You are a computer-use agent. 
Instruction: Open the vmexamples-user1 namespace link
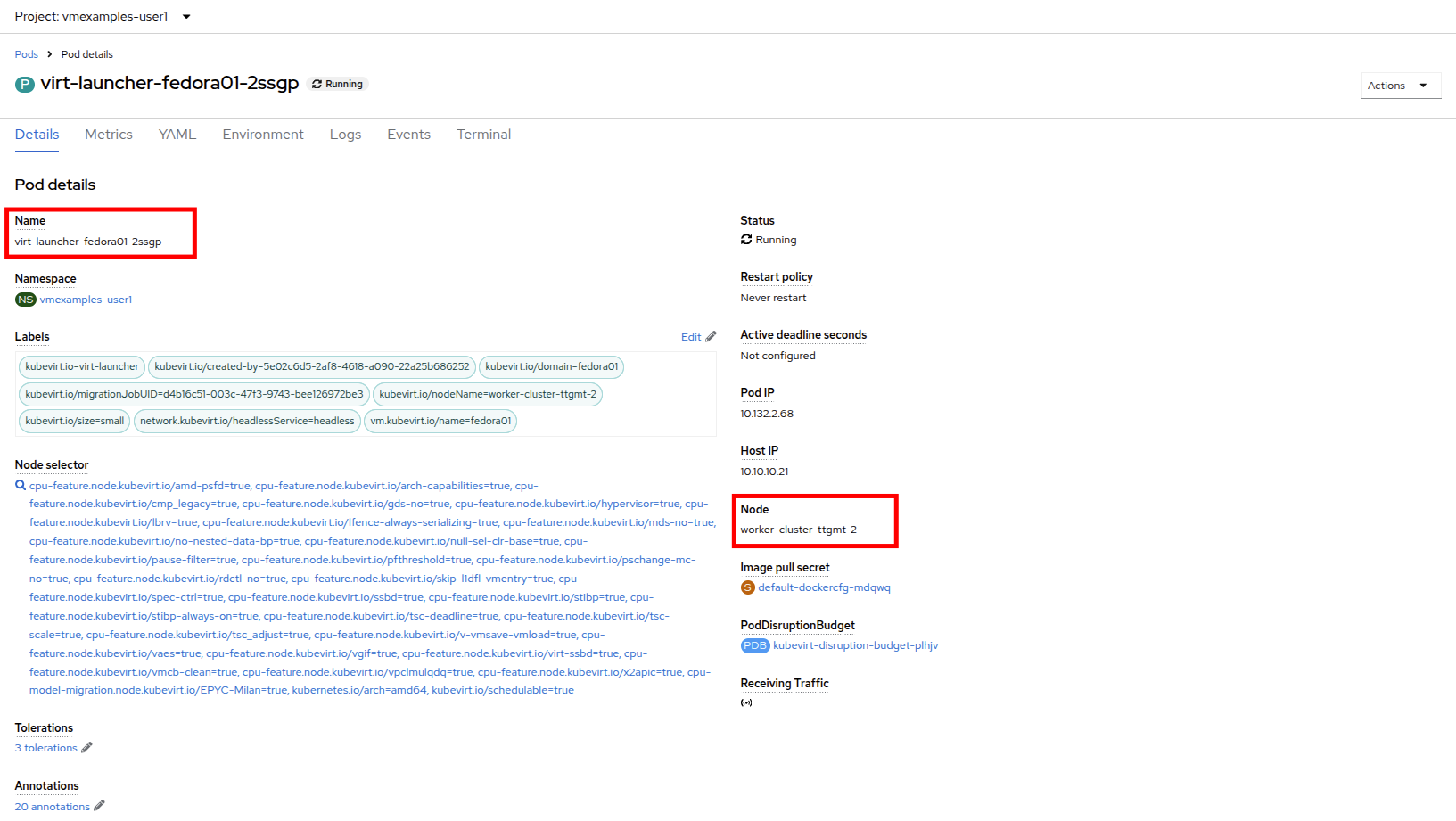pyautogui.click(x=86, y=300)
